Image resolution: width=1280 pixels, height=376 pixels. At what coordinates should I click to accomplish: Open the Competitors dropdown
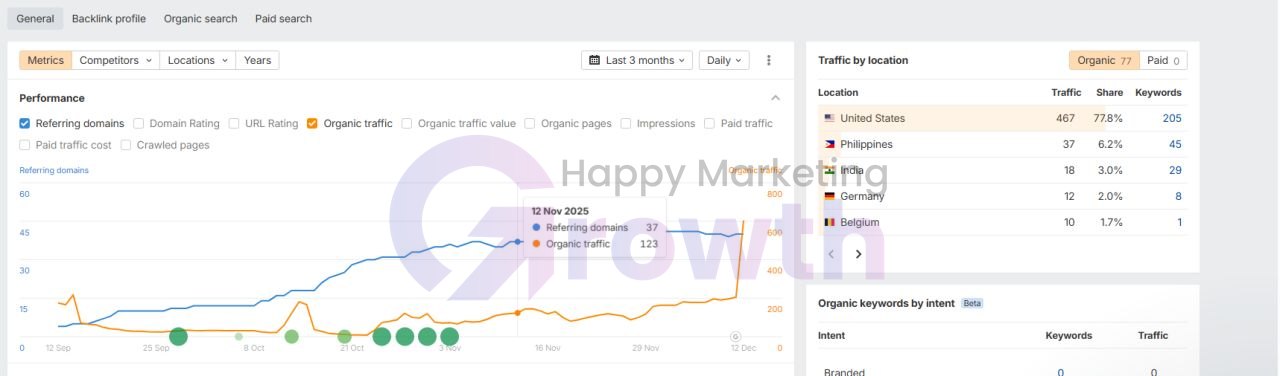(115, 60)
